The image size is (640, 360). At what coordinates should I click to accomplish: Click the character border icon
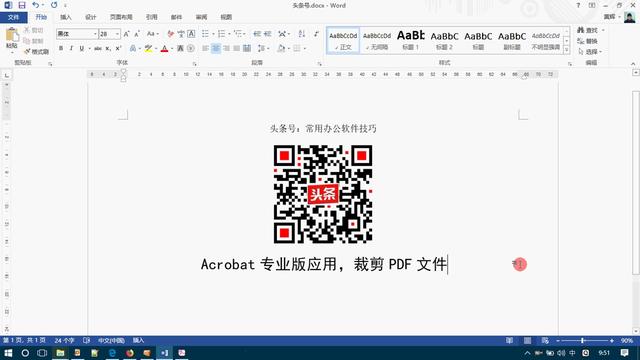[191, 34]
